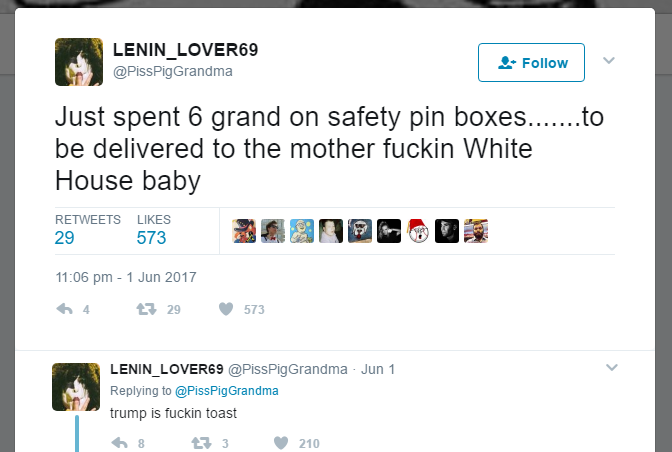Open last liker avatar with bearded man

tap(476, 231)
